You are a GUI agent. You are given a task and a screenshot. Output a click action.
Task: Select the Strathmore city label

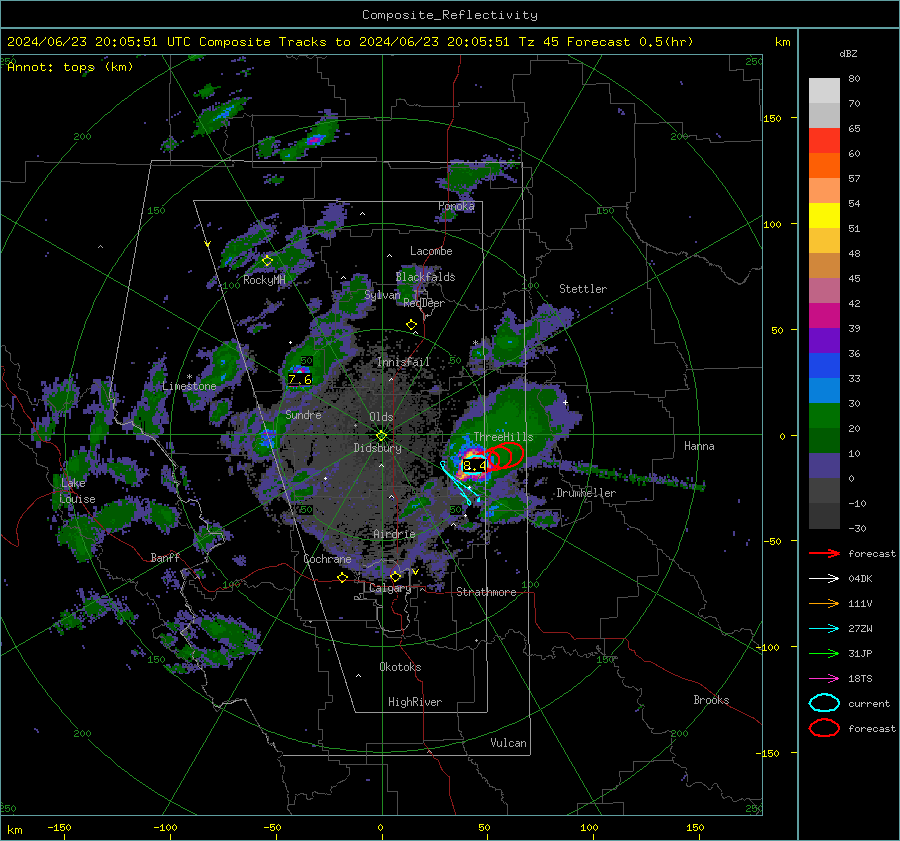486,592
